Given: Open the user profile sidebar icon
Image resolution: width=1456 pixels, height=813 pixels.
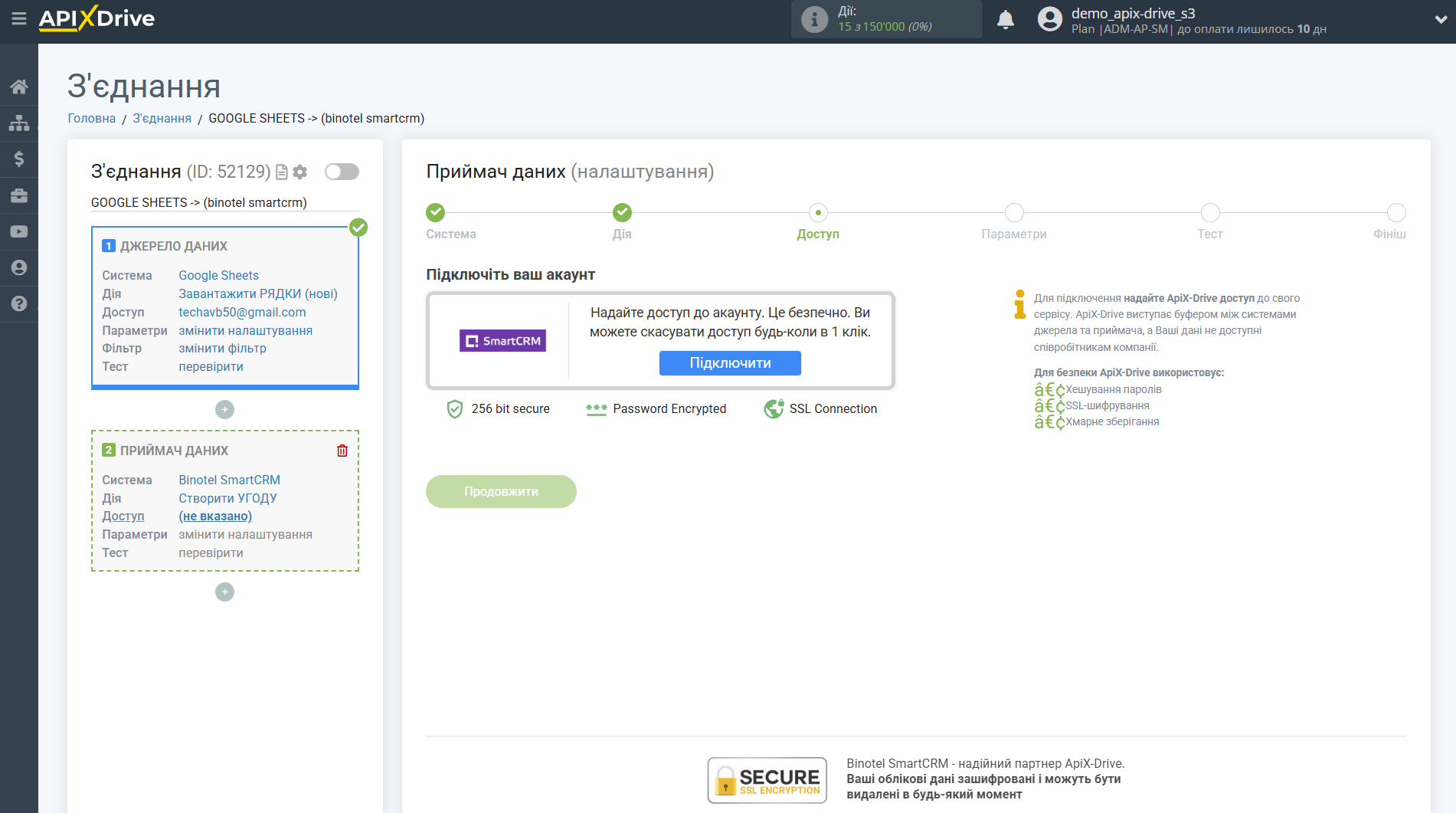Looking at the screenshot, I should [19, 267].
